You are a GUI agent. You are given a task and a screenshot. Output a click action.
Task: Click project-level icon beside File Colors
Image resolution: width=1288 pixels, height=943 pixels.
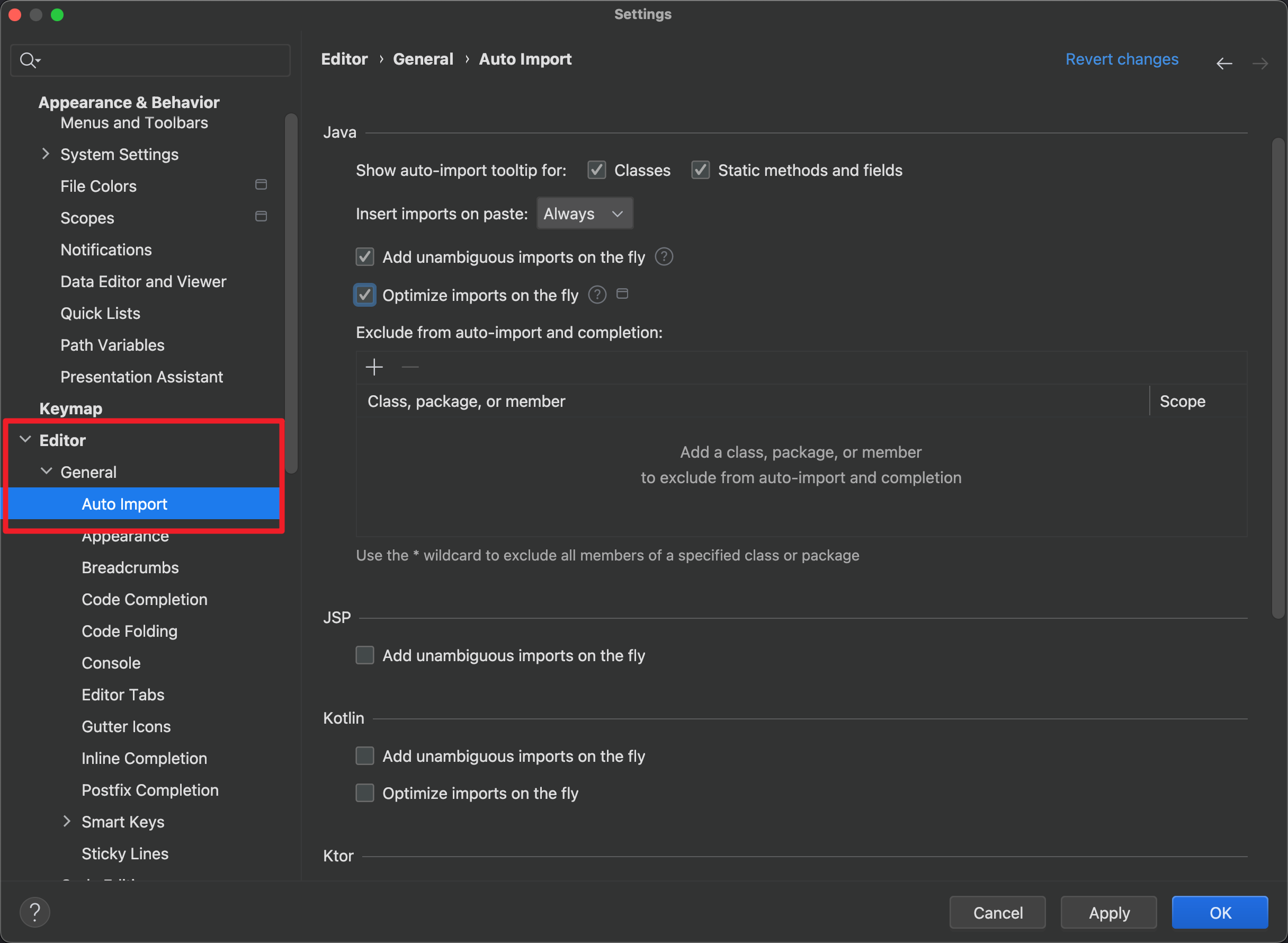pos(261,185)
